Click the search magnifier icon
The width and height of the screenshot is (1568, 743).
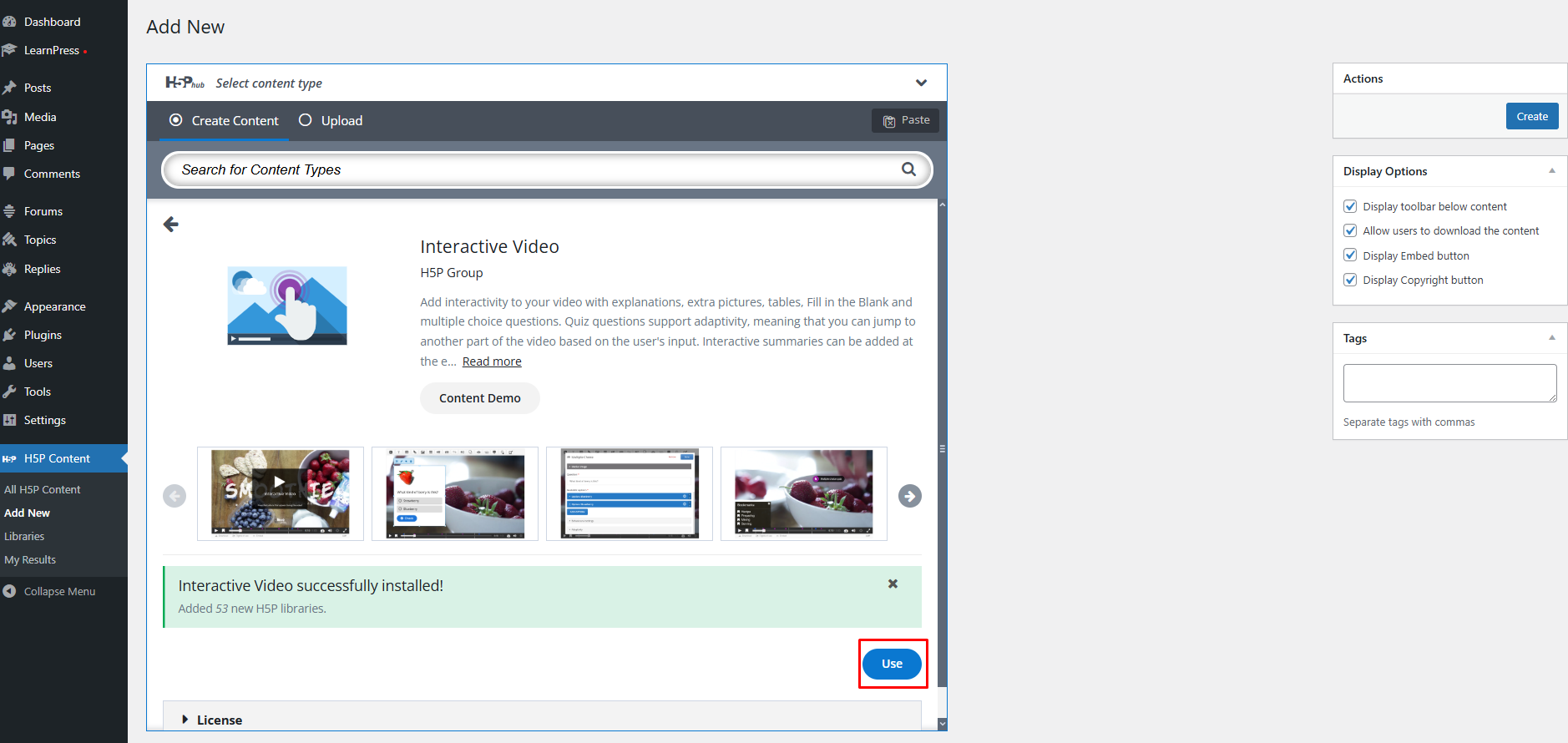(908, 169)
